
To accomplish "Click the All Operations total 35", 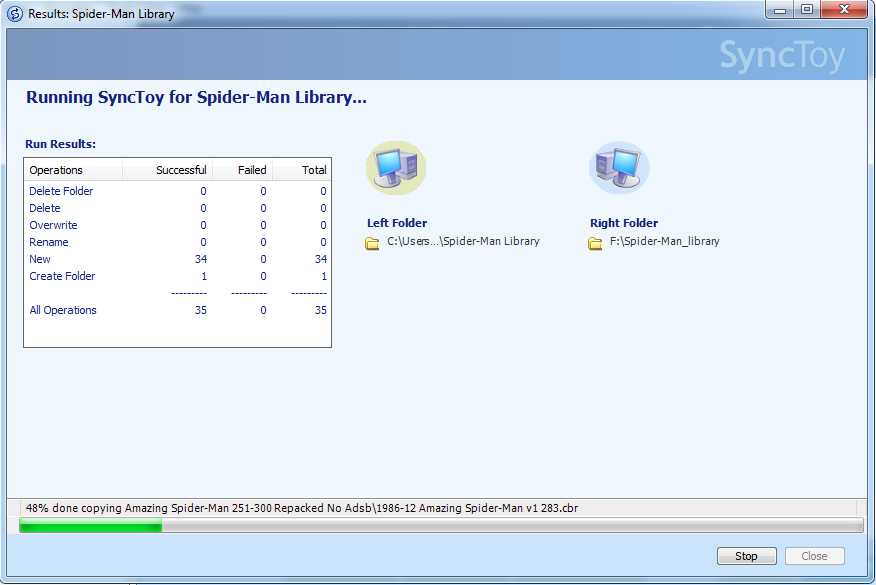I will coord(321,310).
